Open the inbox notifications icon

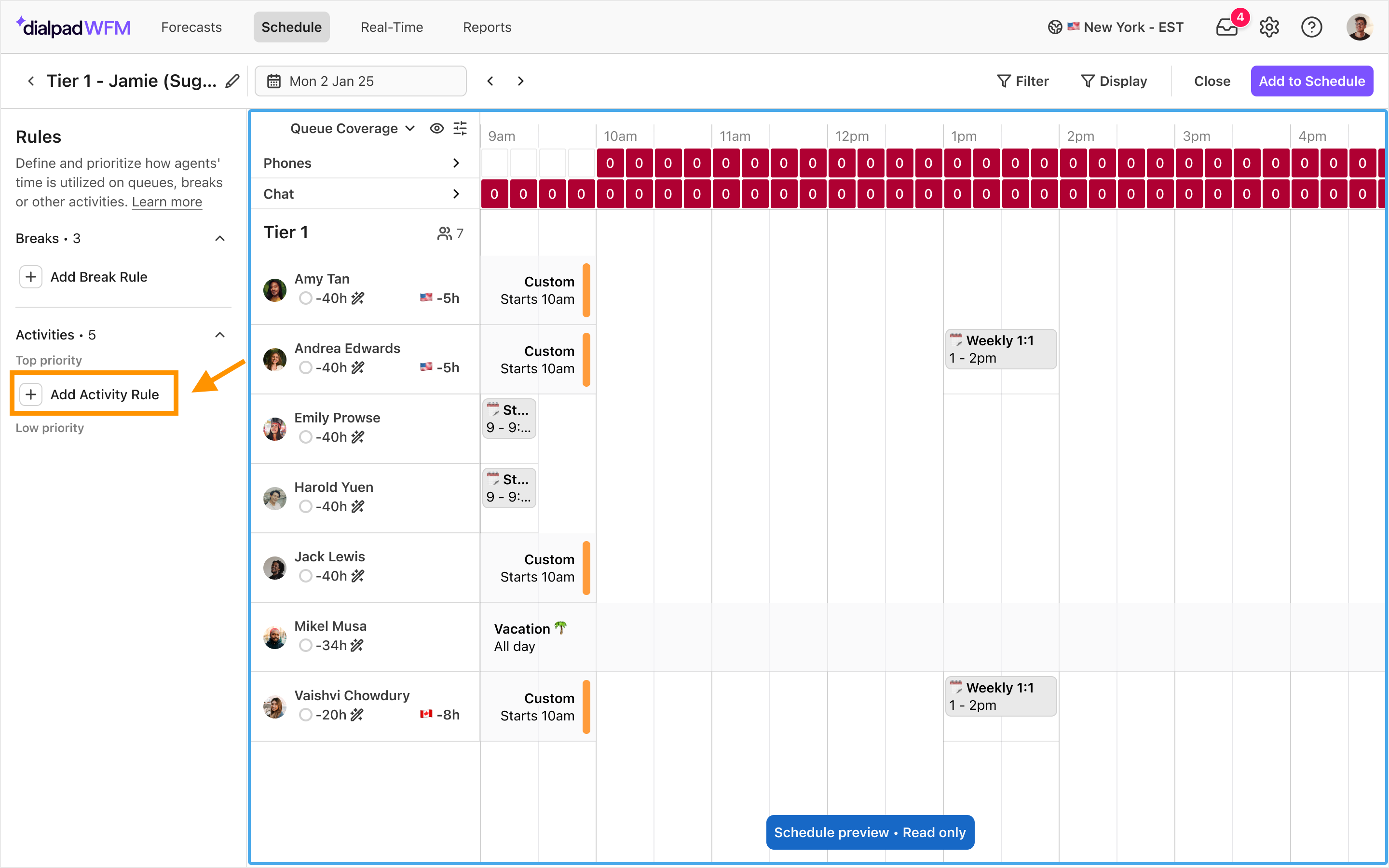(x=1226, y=27)
